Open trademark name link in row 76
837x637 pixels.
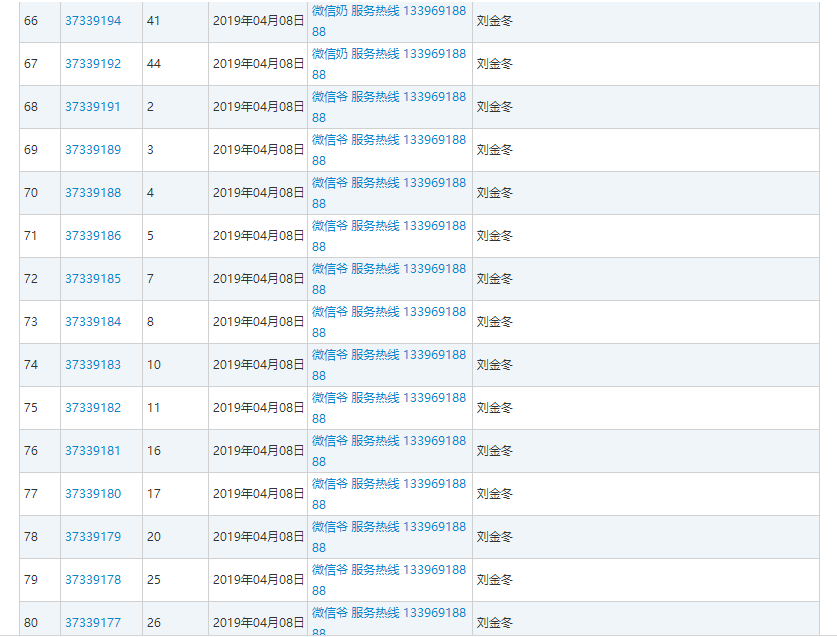coord(389,451)
